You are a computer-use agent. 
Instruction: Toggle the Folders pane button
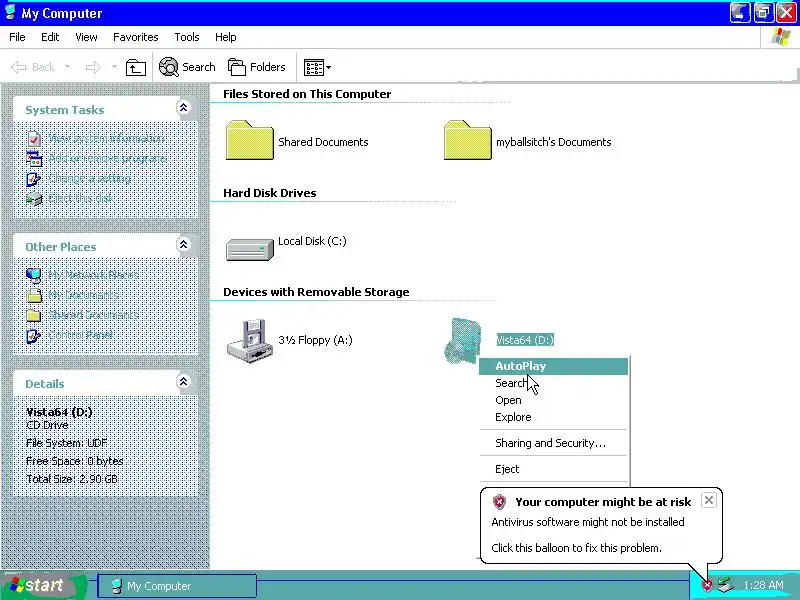click(257, 67)
